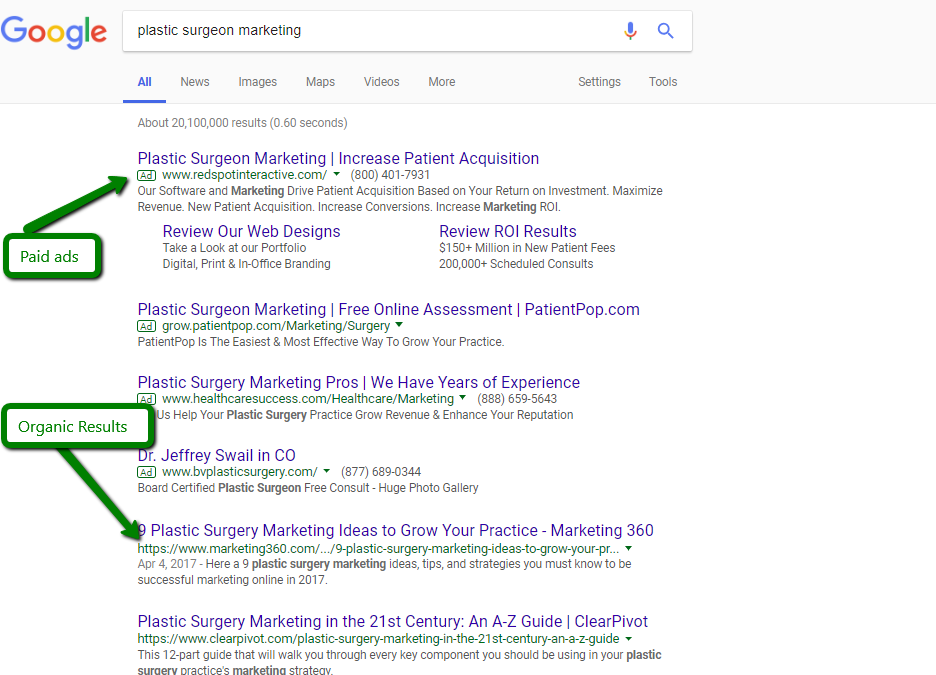Screen dimensions: 936x675
Task: Open 'Plastic Surgeon Marketing | Increase Patient Acquisition' ad
Action: (338, 158)
